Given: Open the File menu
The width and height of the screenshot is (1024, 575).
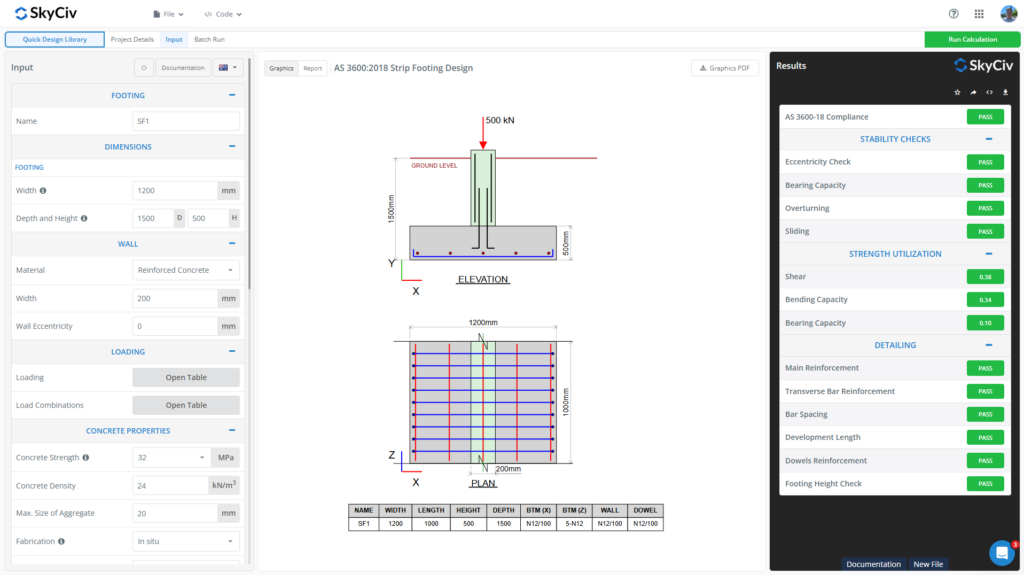Looking at the screenshot, I should pos(168,14).
